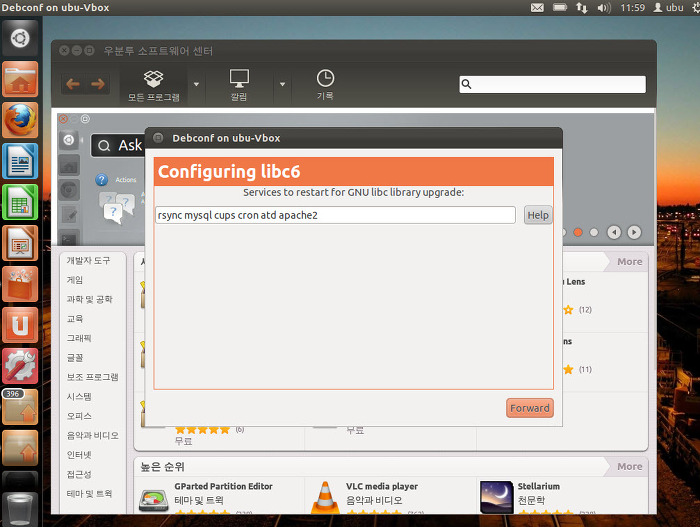Open LibreOffice Calc from the launcher
Screen dimensions: 700x527
tap(20, 202)
